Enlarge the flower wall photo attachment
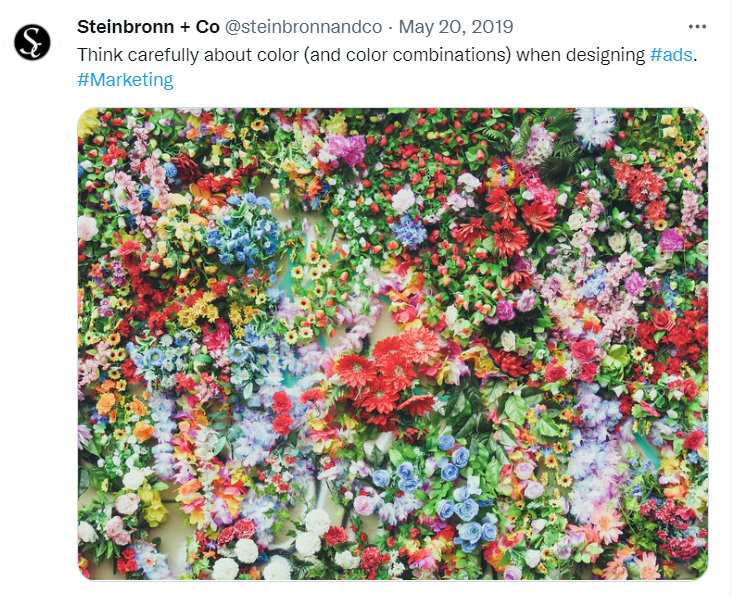 [393, 344]
